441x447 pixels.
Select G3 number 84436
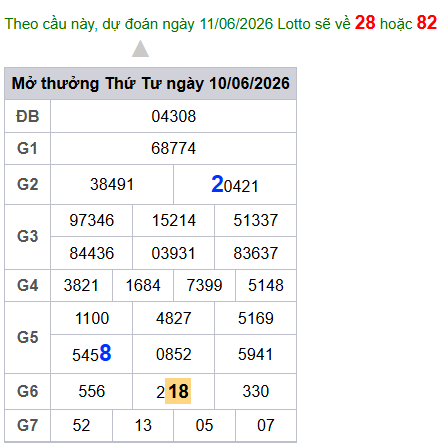[92, 253]
